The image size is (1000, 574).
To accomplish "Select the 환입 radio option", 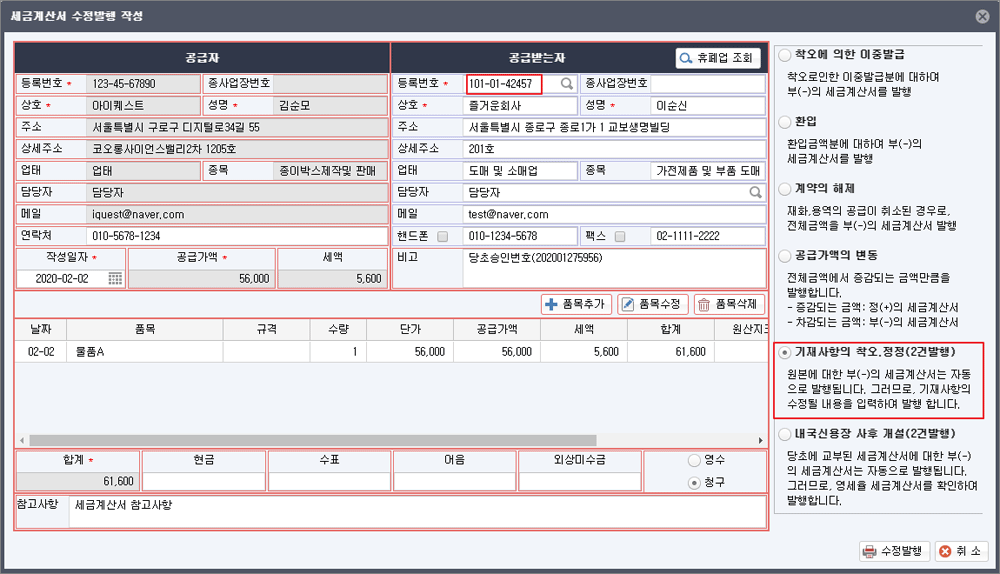I will coord(784,122).
